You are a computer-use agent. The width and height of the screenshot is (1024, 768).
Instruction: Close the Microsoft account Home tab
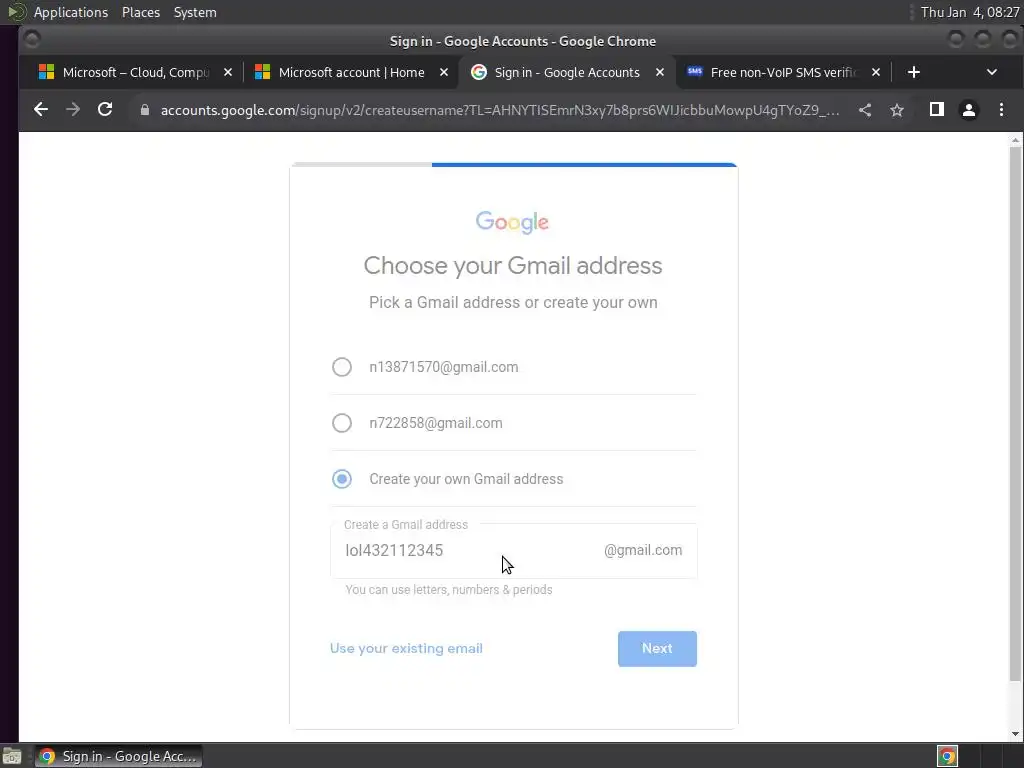point(443,72)
